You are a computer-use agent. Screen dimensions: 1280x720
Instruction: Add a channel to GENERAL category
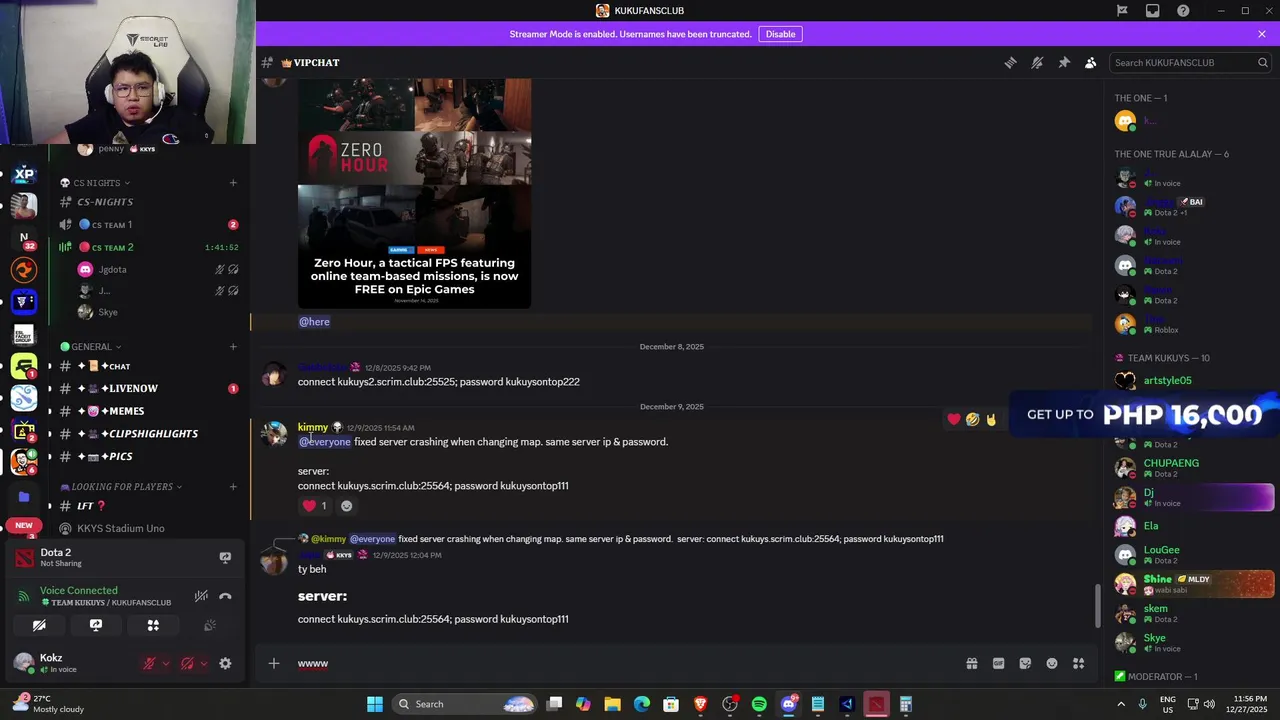233,347
